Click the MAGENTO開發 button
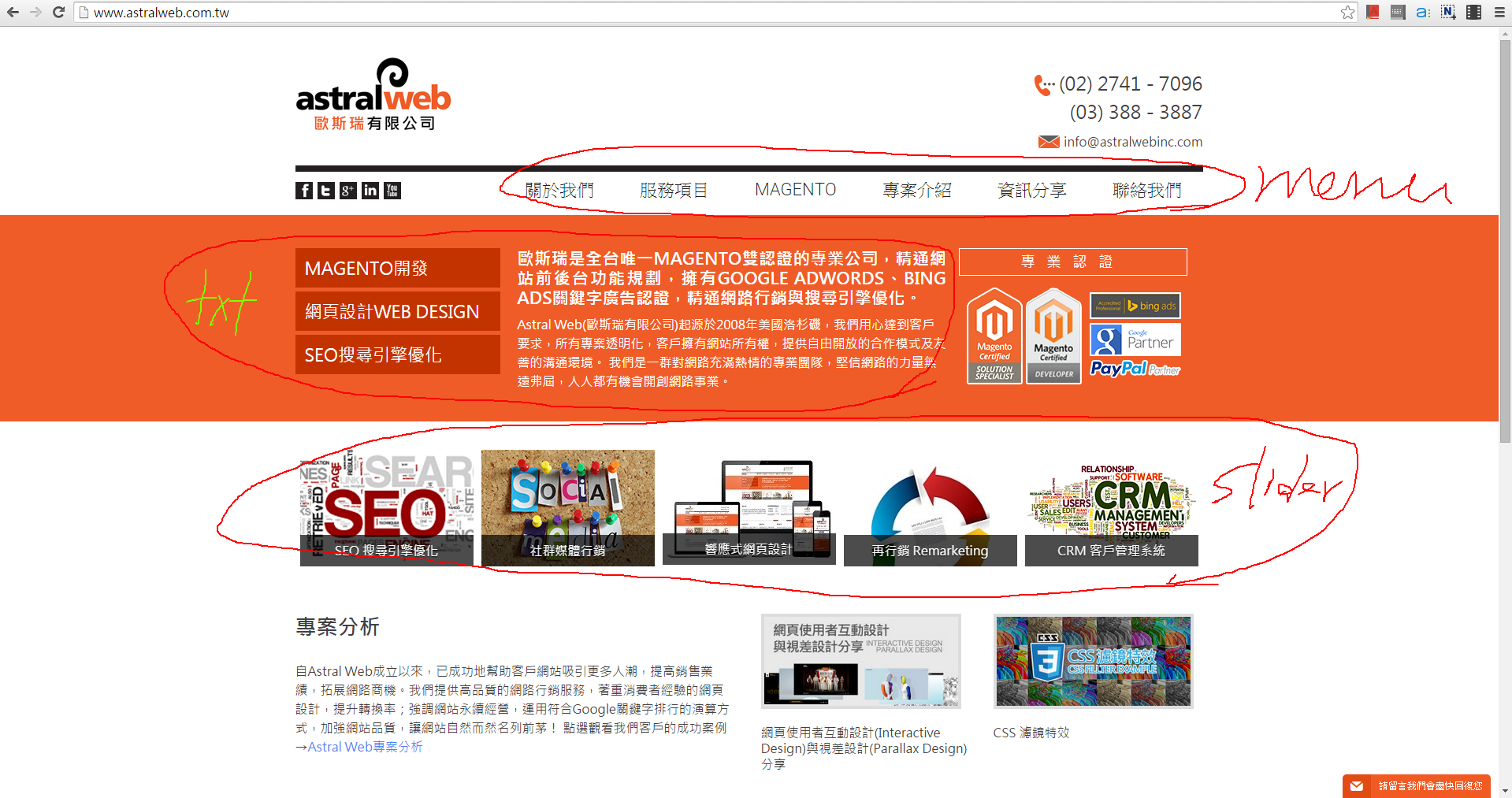 click(x=397, y=269)
